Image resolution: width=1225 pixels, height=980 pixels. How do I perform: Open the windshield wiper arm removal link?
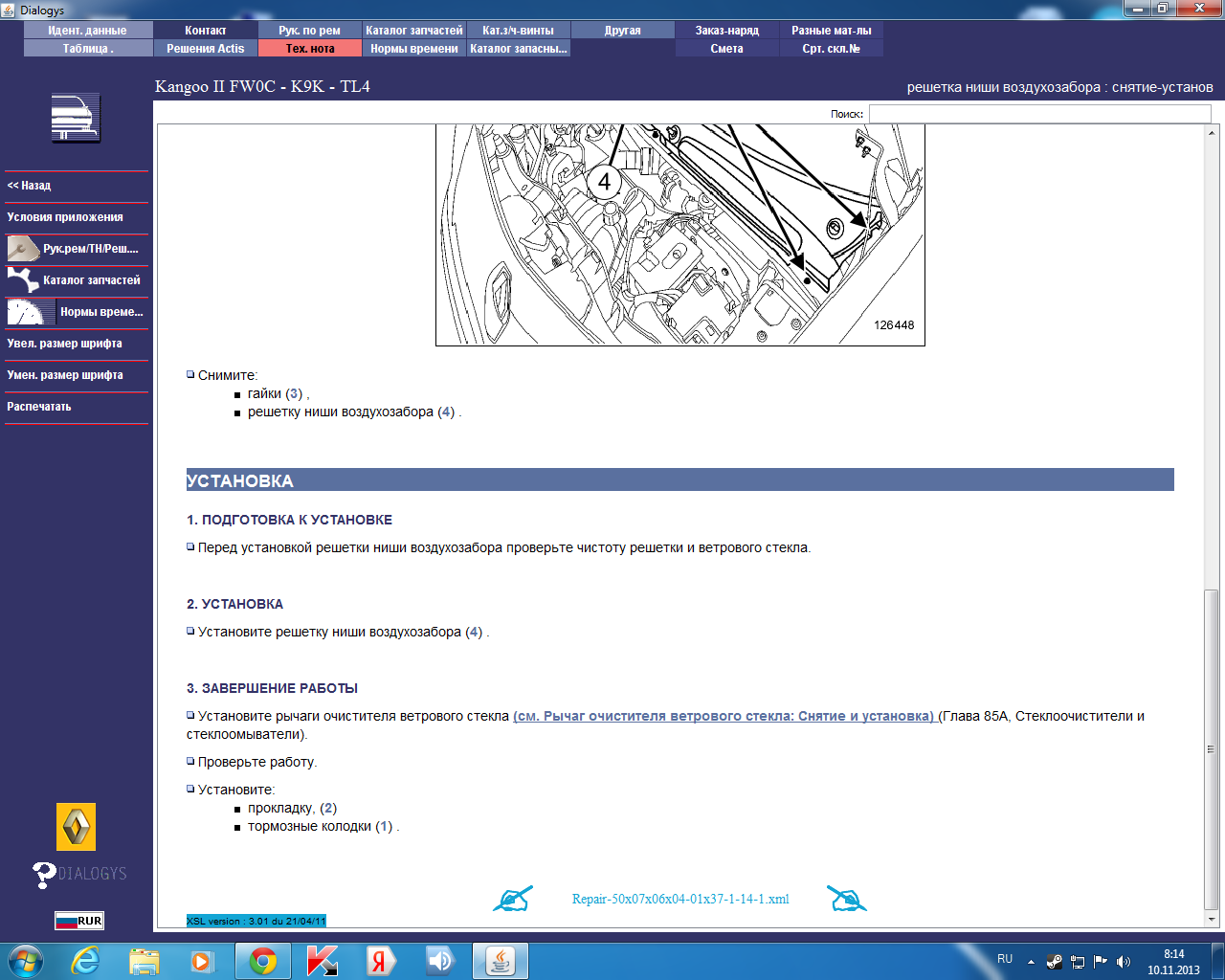click(724, 716)
